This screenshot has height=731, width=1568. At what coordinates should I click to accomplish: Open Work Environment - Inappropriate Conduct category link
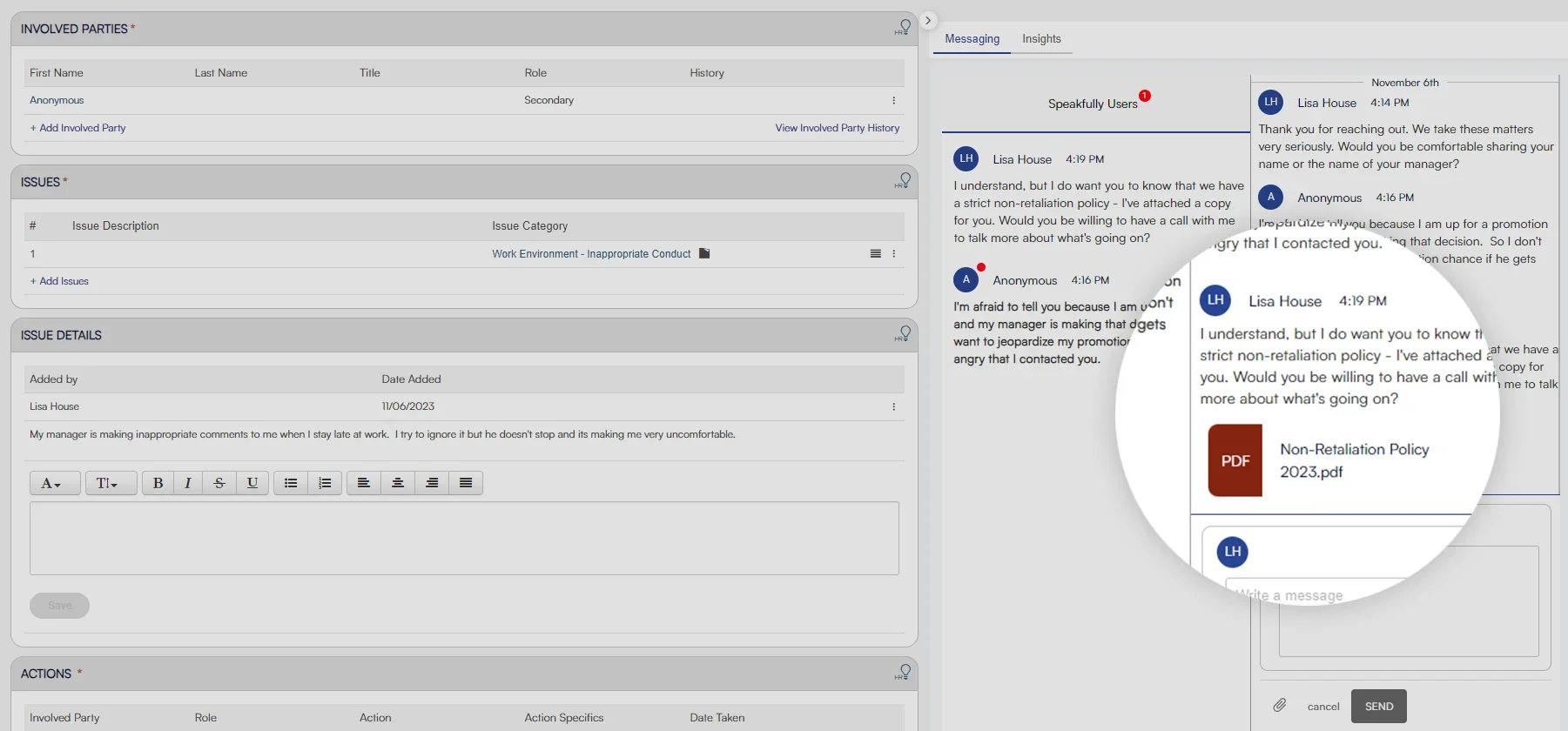(x=591, y=254)
